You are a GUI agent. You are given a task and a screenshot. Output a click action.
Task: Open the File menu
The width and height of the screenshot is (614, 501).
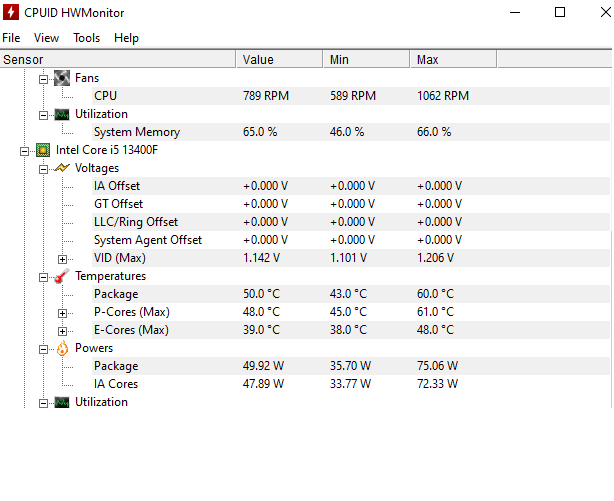click(11, 38)
